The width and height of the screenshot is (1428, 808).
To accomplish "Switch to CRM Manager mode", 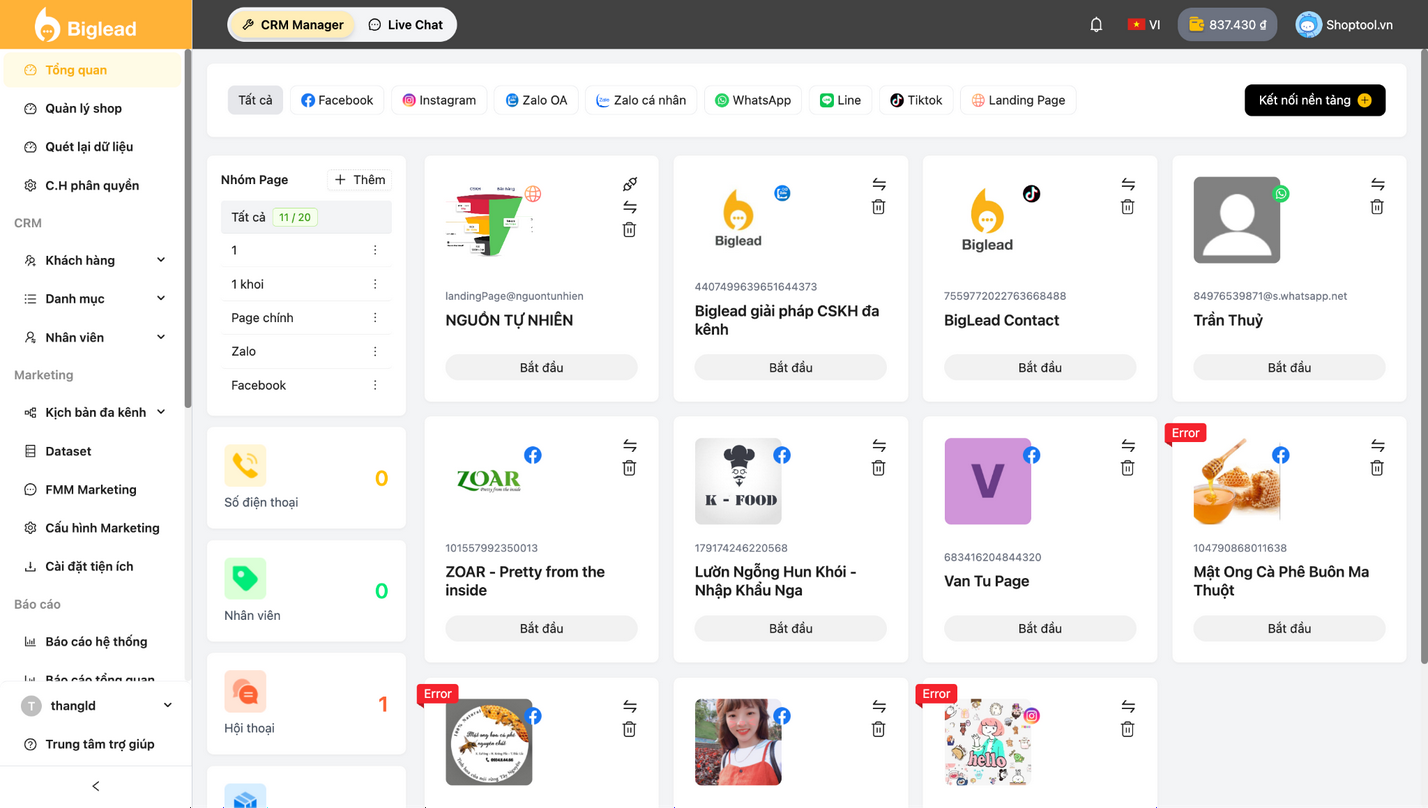I will click(292, 25).
